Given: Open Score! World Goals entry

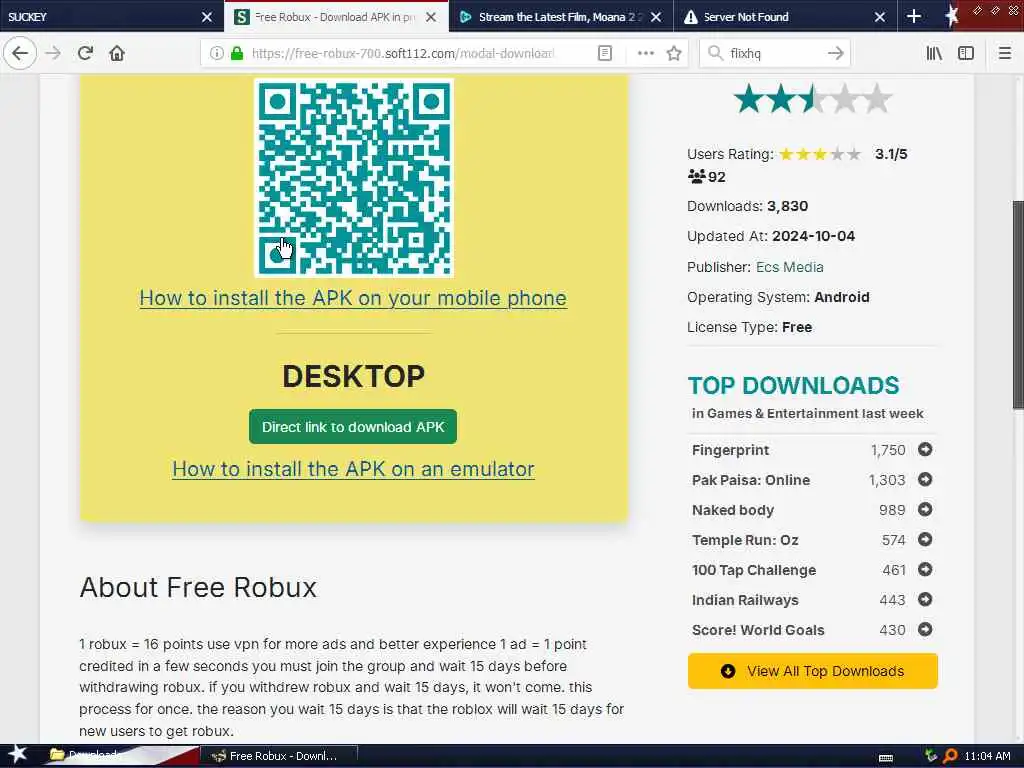Looking at the screenshot, I should (758, 630).
